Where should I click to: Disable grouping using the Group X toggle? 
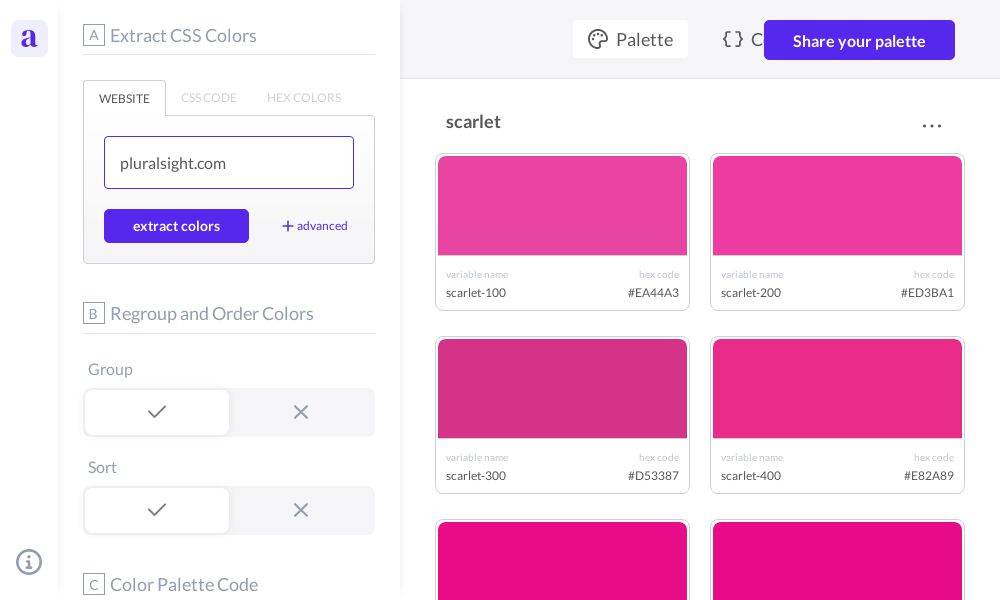tap(301, 412)
